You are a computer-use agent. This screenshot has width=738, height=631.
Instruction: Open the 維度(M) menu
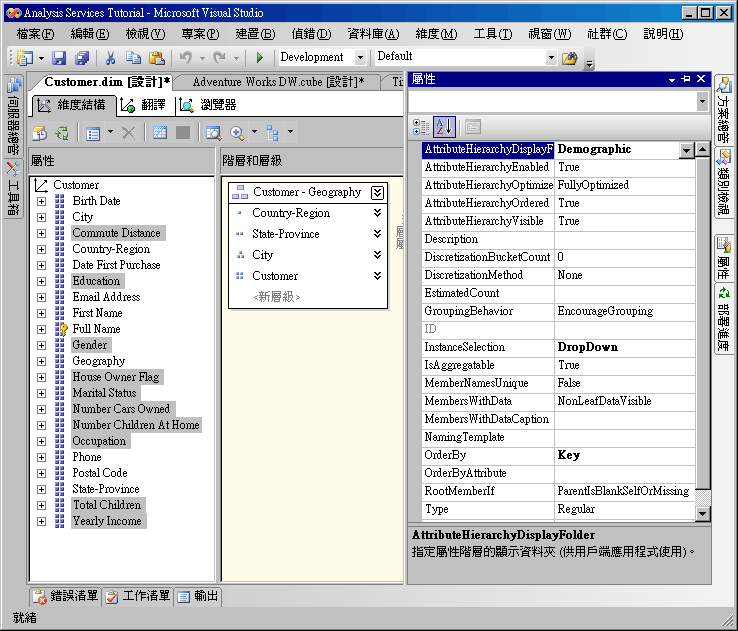pos(436,34)
